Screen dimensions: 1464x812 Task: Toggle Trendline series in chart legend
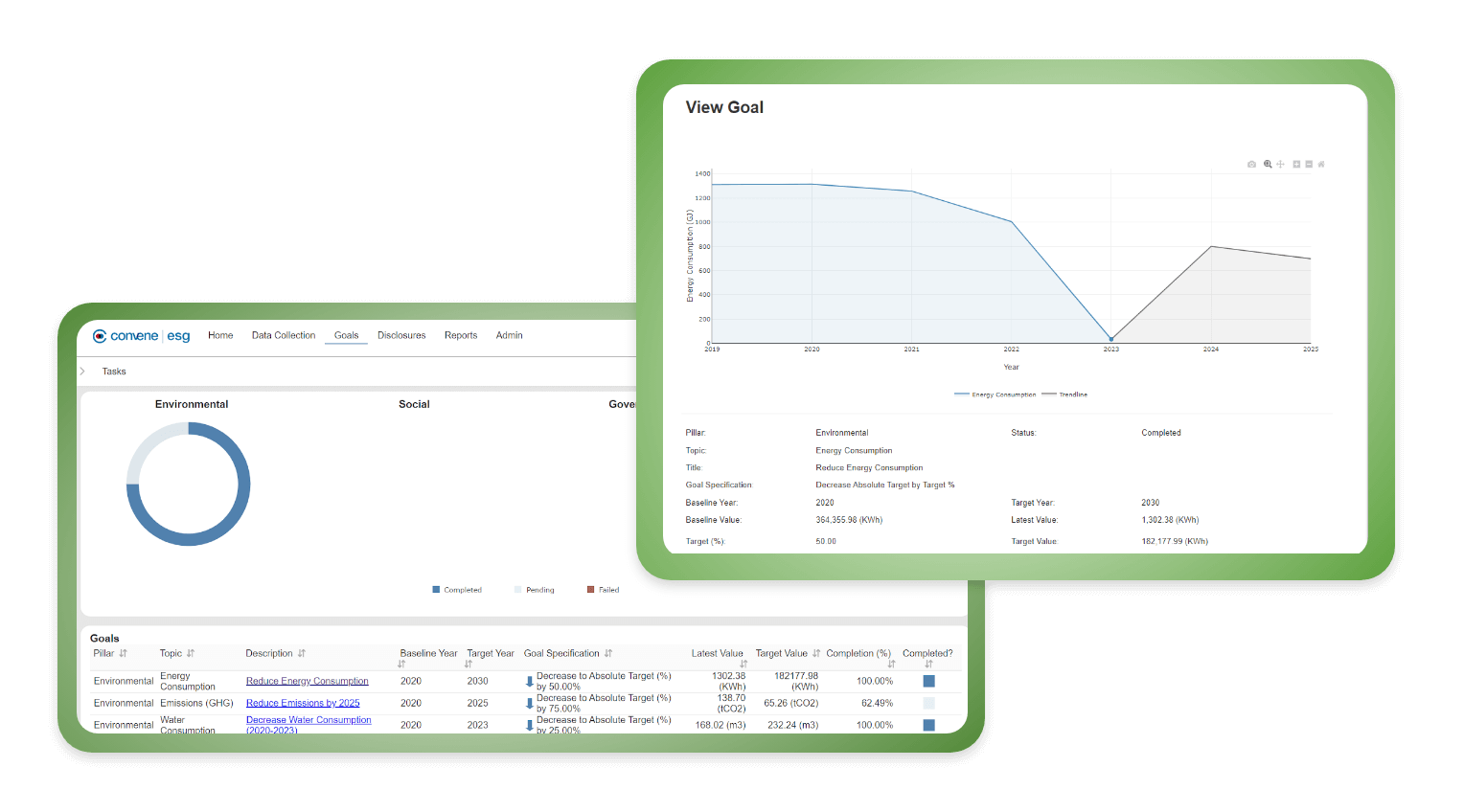click(x=1064, y=395)
